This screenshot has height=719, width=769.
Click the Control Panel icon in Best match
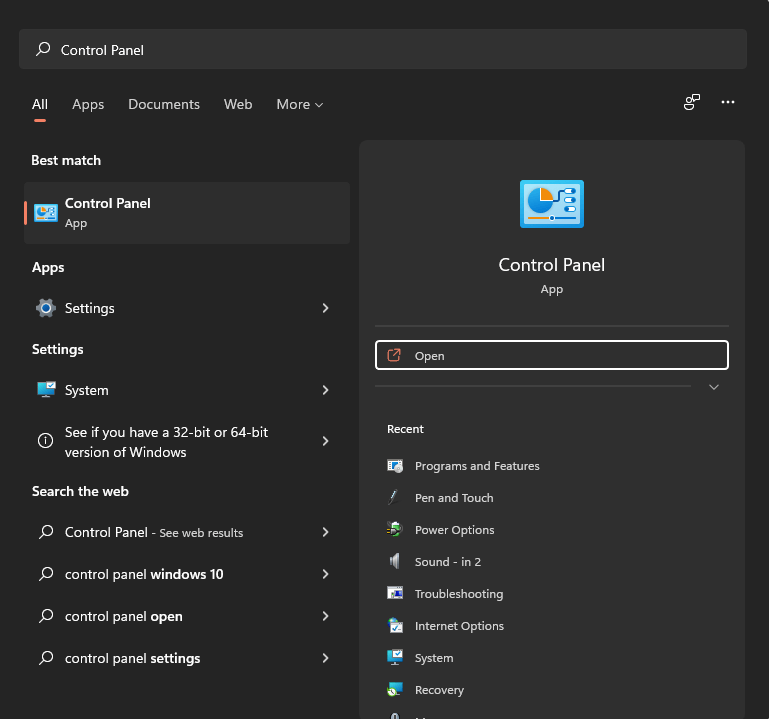click(46, 213)
